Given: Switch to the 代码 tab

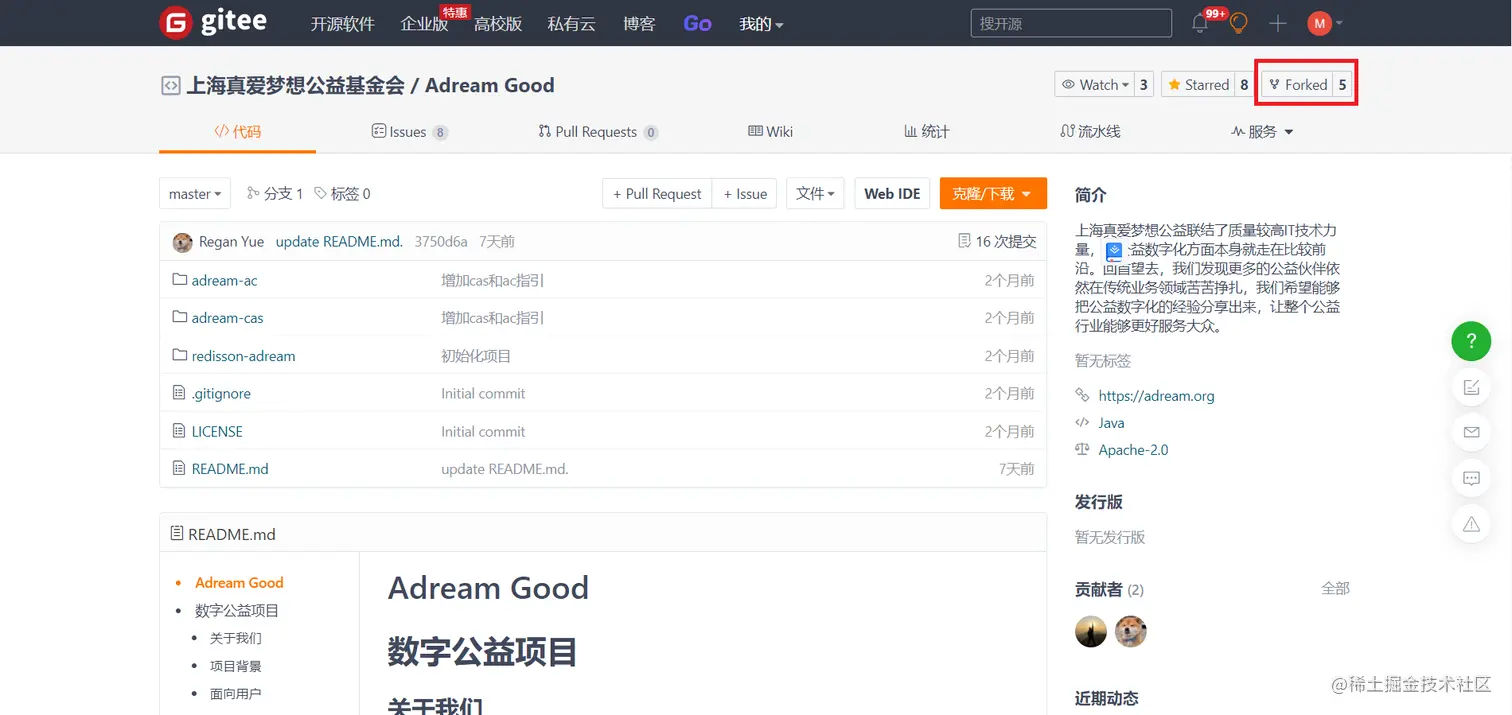Looking at the screenshot, I should click(x=237, y=132).
